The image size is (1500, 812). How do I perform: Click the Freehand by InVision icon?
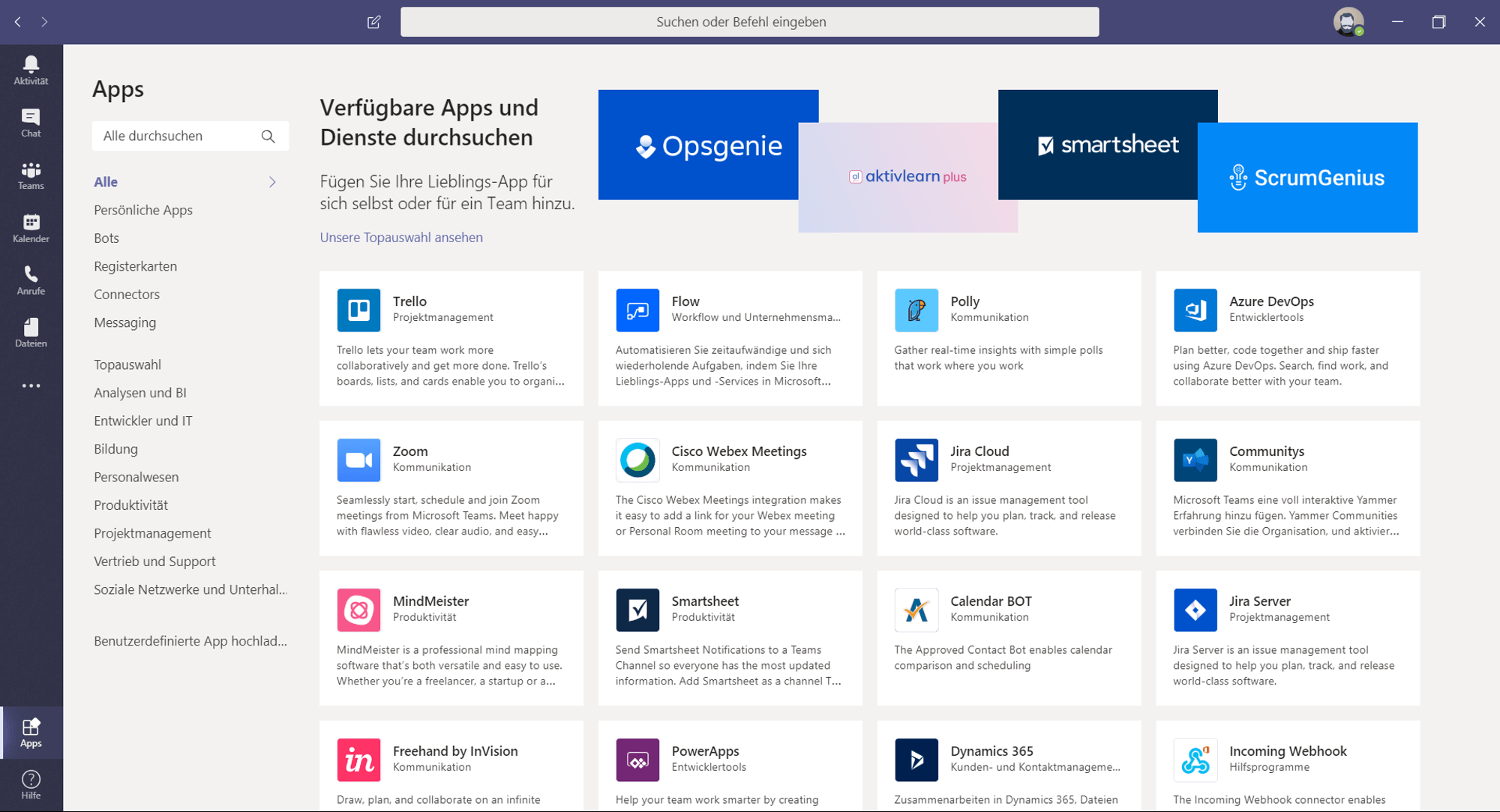click(358, 760)
